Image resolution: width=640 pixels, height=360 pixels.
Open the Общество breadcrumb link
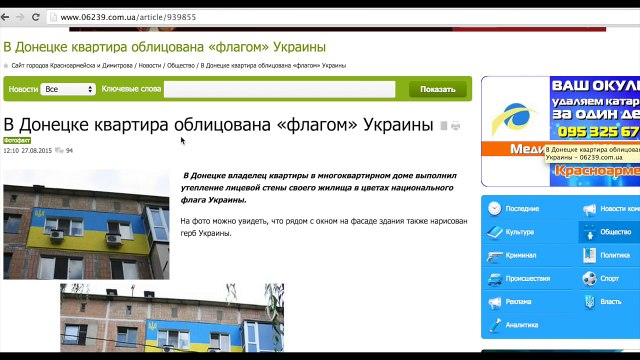(181, 65)
